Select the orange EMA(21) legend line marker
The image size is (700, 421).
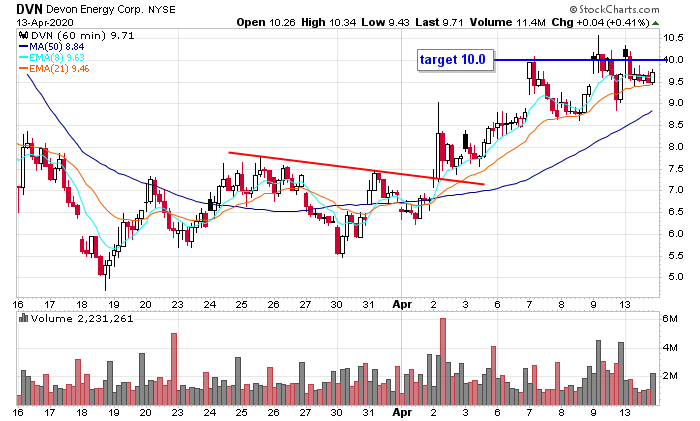coord(23,68)
